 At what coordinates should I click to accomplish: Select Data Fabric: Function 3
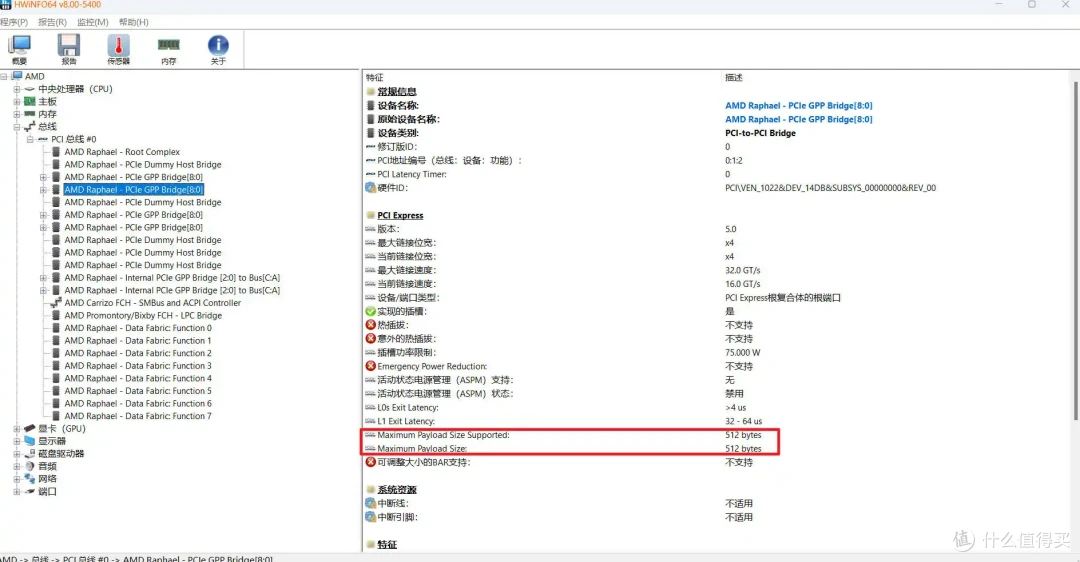pos(138,366)
